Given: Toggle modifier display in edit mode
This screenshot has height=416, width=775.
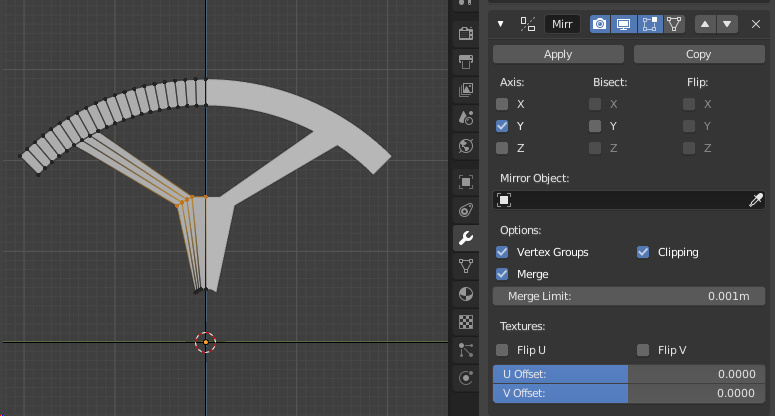Looking at the screenshot, I should [649, 24].
